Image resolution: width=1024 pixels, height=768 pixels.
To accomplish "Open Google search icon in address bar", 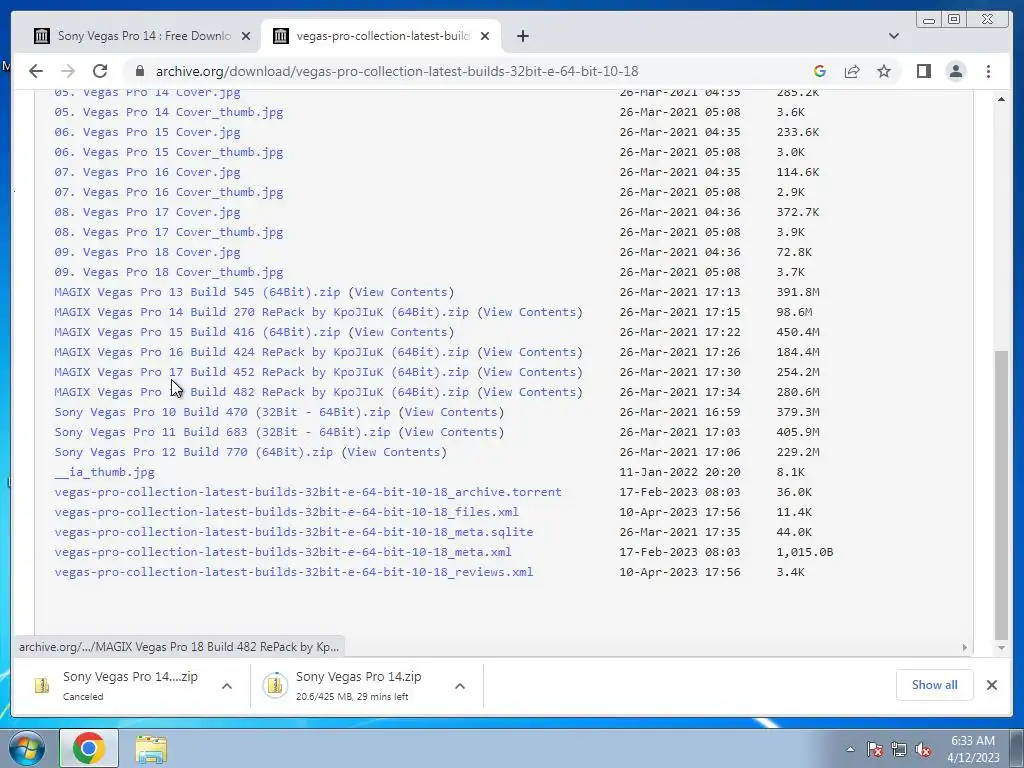I will (820, 71).
